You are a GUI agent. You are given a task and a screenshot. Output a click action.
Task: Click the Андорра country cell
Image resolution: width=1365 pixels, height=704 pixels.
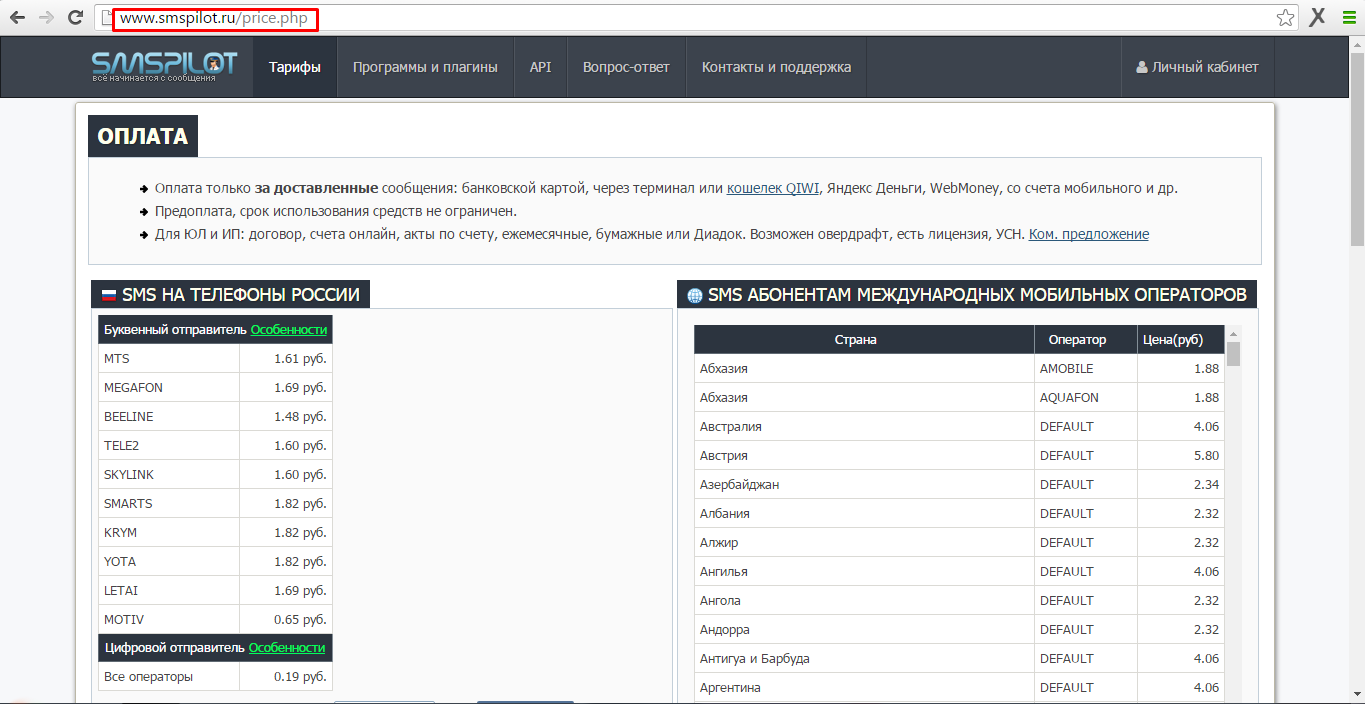pos(864,629)
